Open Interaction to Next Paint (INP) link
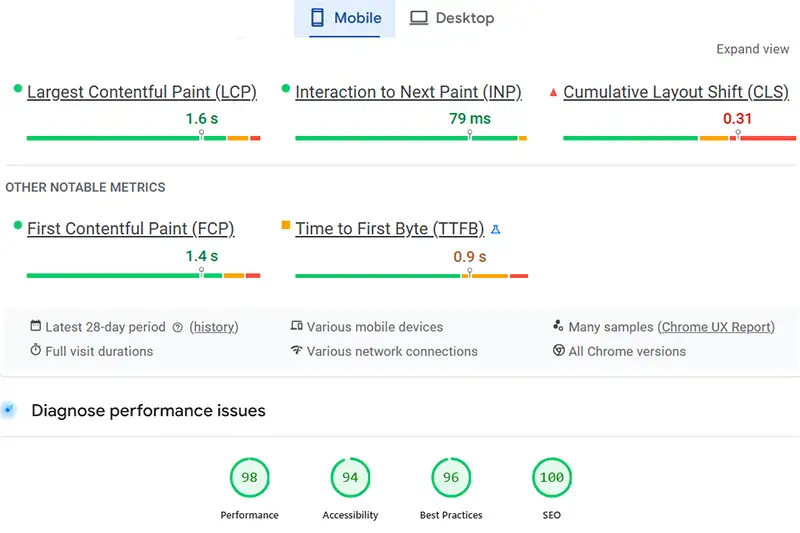The height and width of the screenshot is (533, 800). (410, 92)
